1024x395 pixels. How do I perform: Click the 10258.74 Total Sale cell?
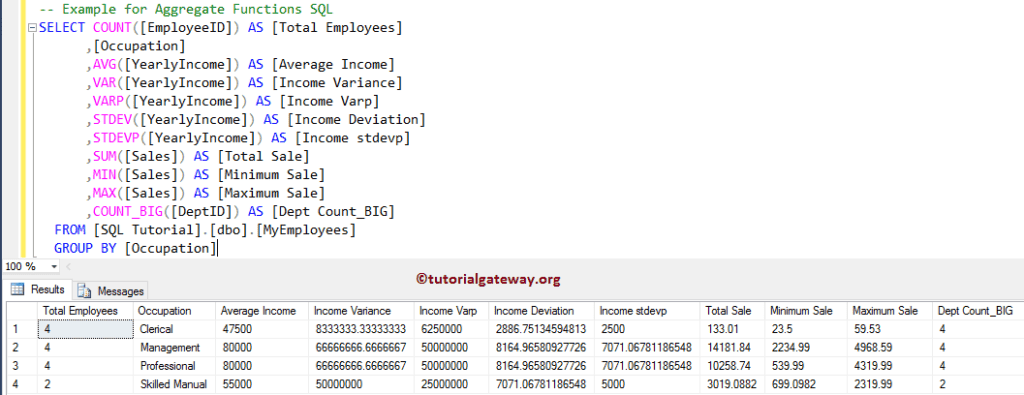point(733,366)
